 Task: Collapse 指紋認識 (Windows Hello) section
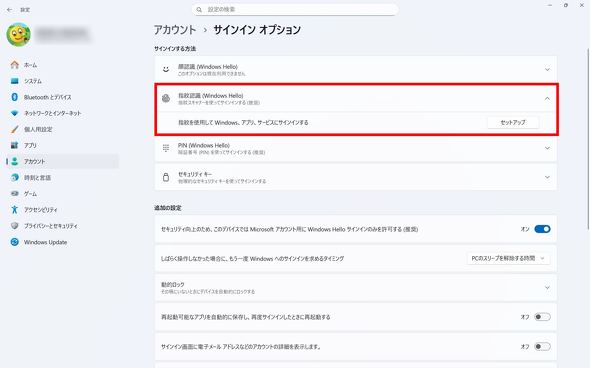coord(547,98)
